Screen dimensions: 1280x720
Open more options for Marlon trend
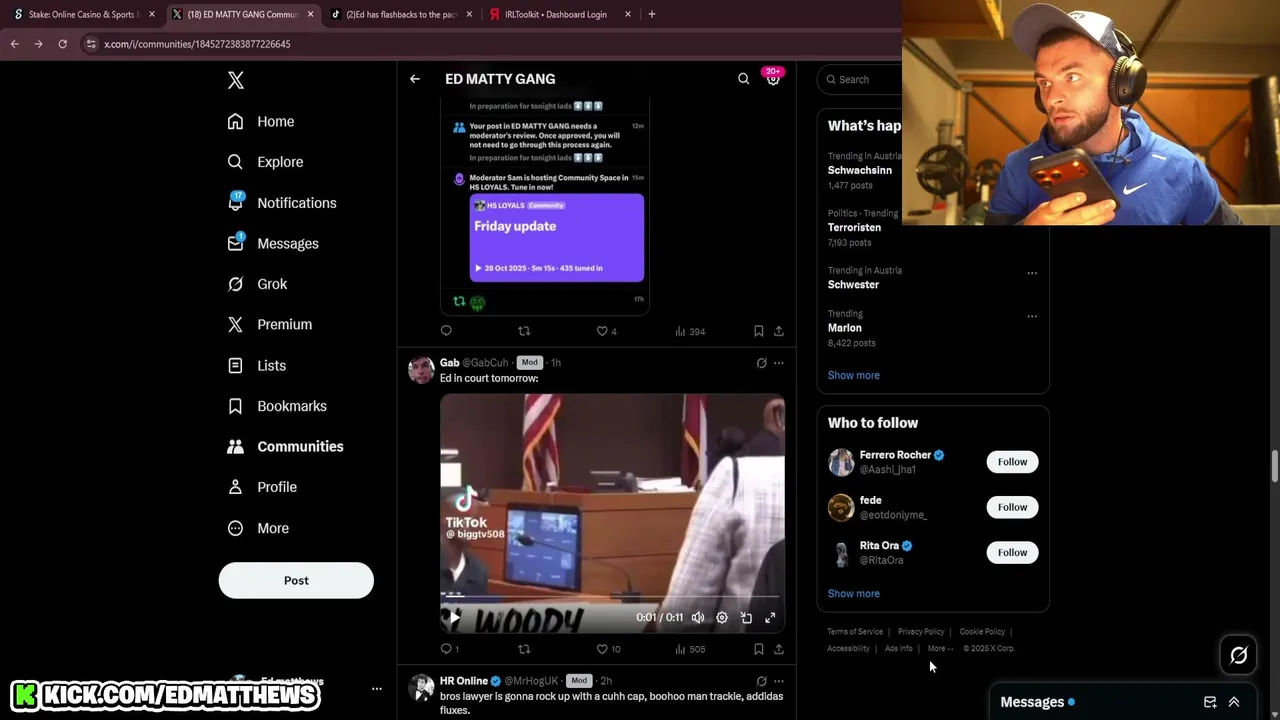pyautogui.click(x=1032, y=317)
